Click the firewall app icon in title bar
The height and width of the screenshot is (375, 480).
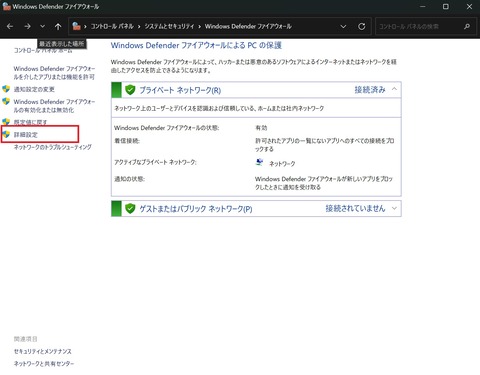[6, 6]
